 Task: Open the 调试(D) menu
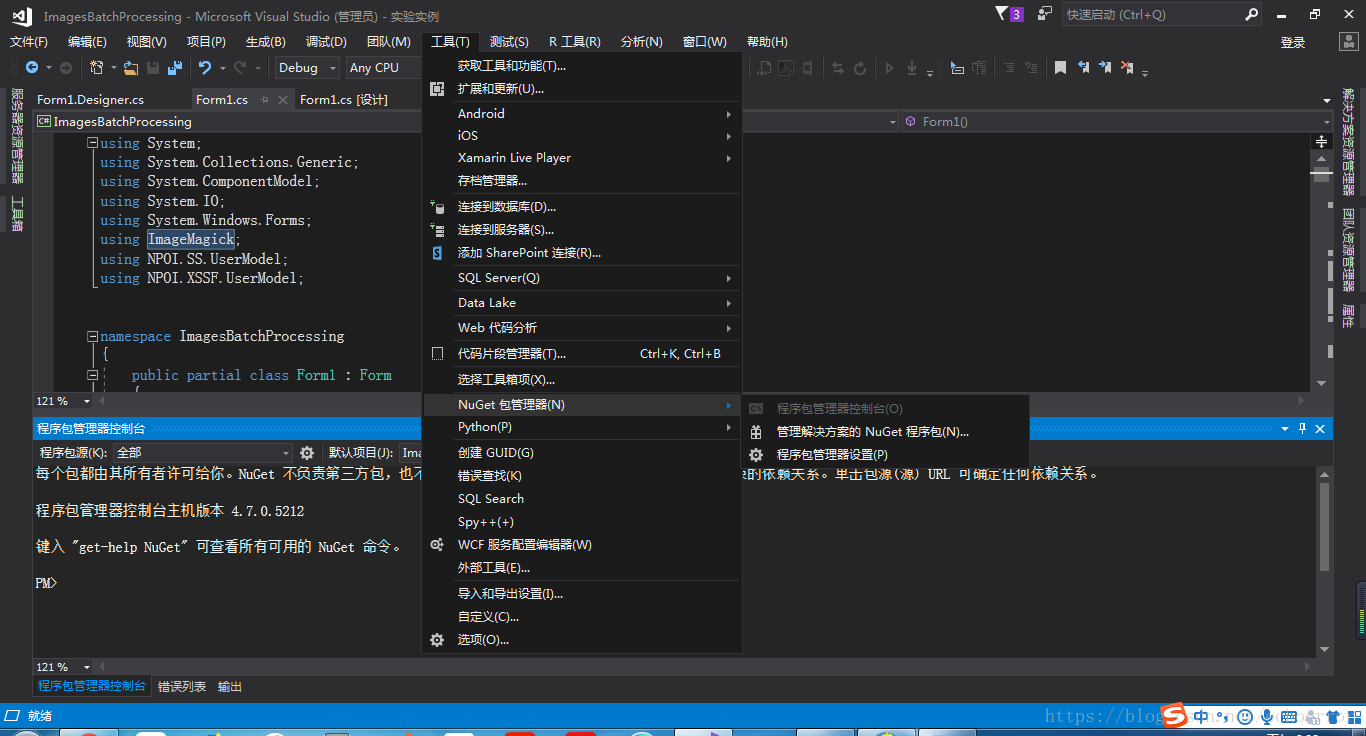[x=326, y=41]
